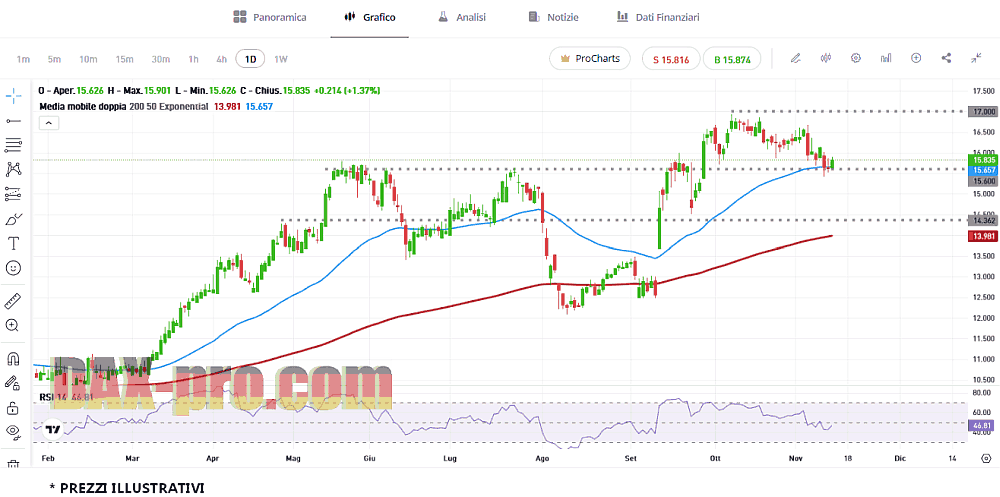Select the 1m timeframe
This screenshot has width=1000, height=497.
click(x=23, y=59)
